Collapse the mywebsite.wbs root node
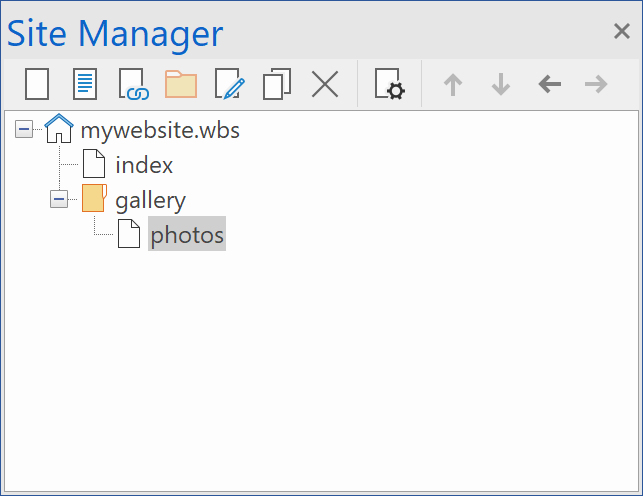Image resolution: width=643 pixels, height=496 pixels. pyautogui.click(x=24, y=130)
